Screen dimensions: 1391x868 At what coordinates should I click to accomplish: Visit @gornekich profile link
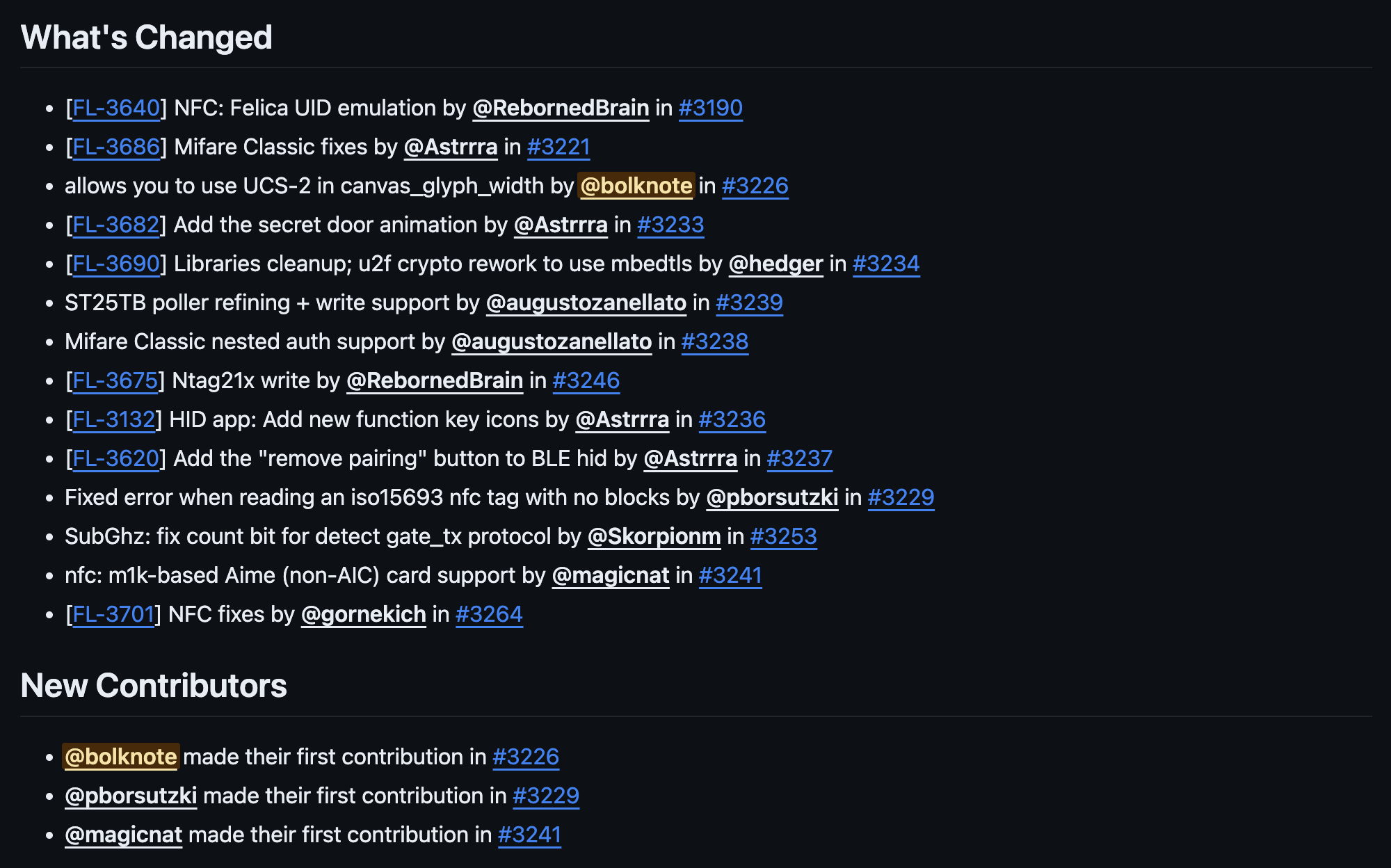point(363,614)
